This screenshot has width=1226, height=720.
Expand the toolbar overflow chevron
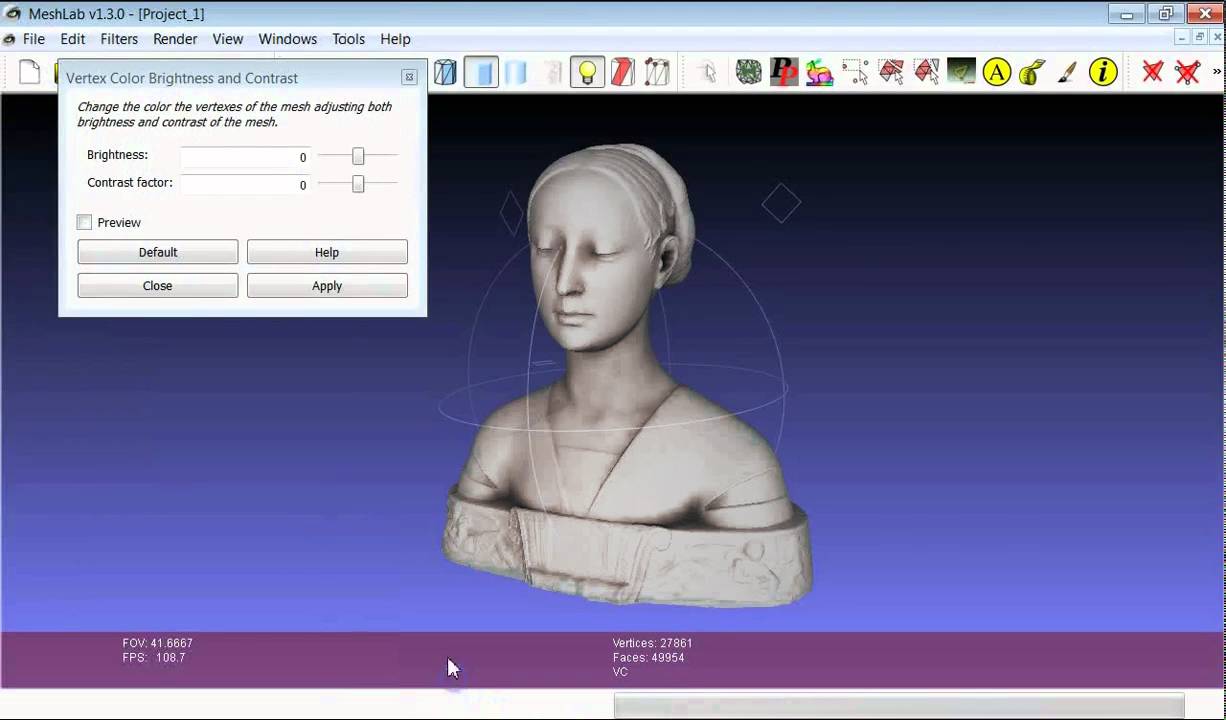[1217, 72]
